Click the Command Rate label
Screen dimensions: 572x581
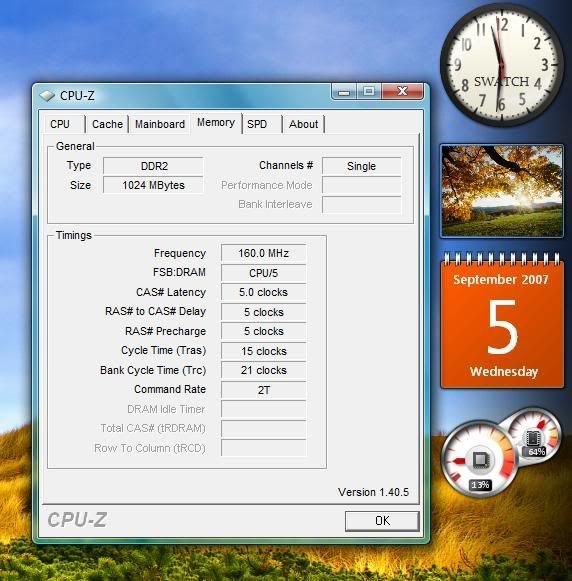(170, 389)
